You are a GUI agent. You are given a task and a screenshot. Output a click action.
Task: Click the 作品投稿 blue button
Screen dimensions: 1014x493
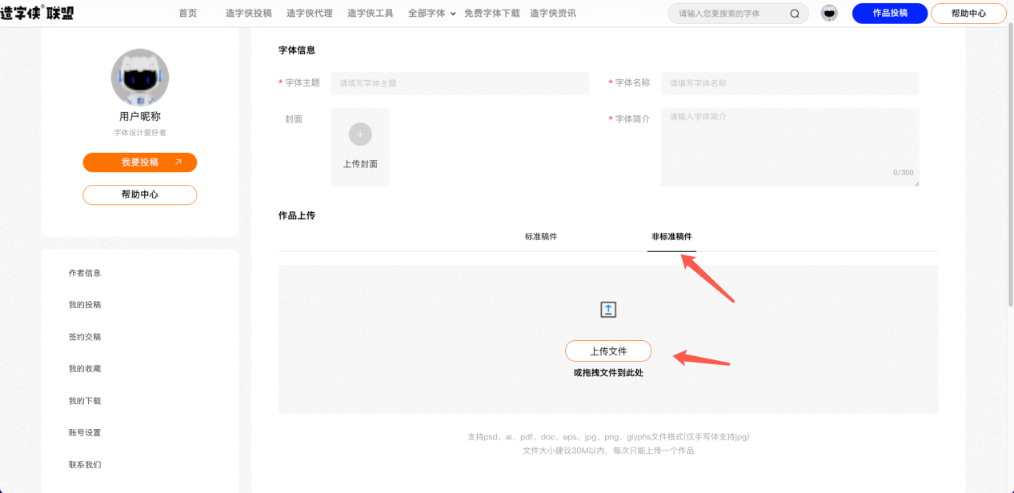click(889, 14)
